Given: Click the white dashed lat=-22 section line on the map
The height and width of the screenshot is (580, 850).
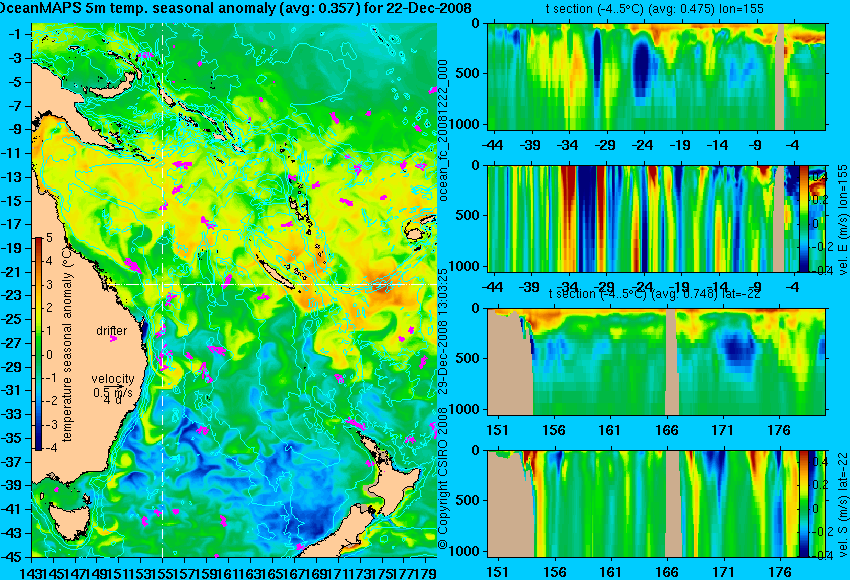Looking at the screenshot, I should click(271, 284).
